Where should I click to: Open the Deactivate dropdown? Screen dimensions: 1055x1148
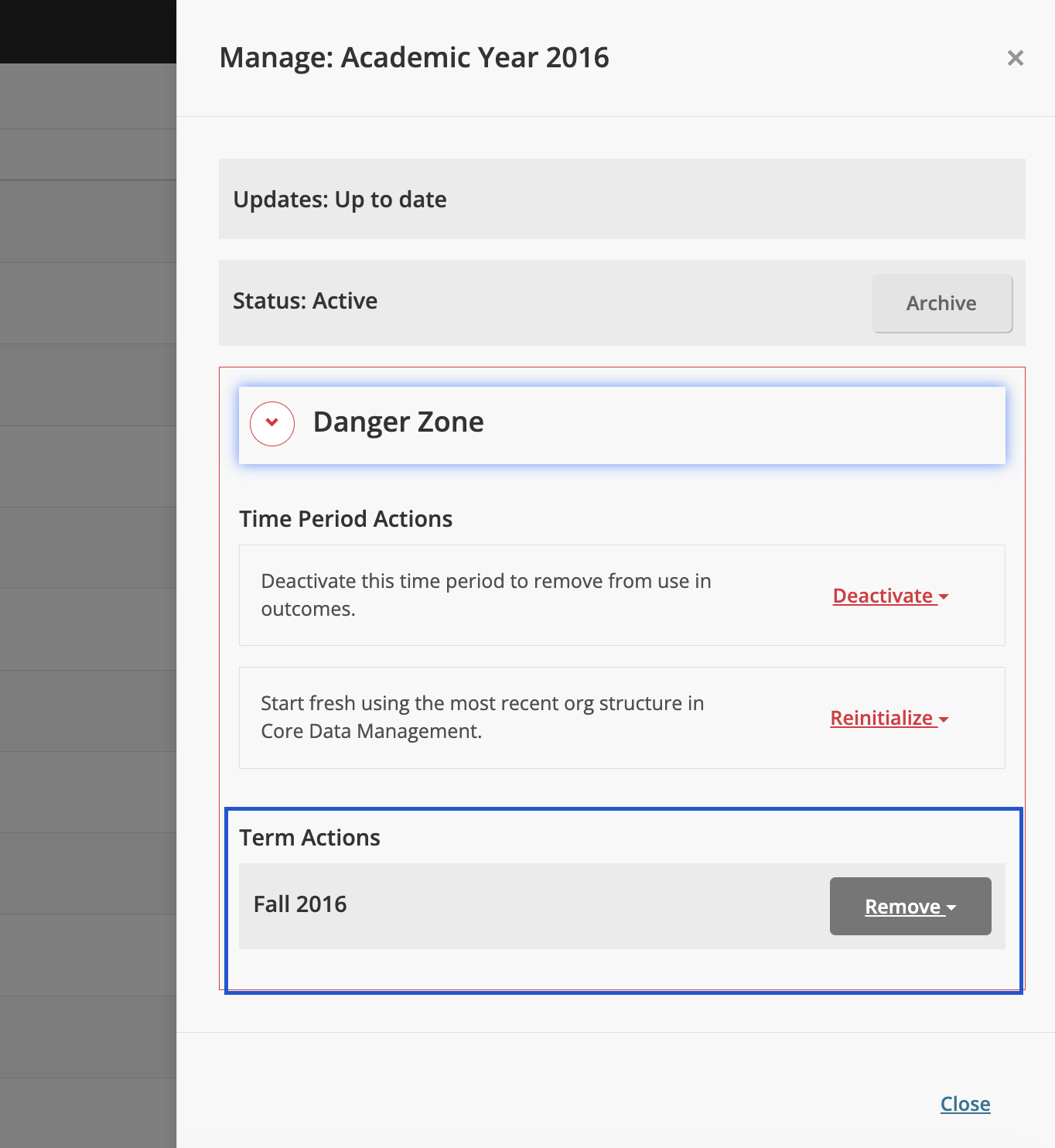[x=883, y=596]
